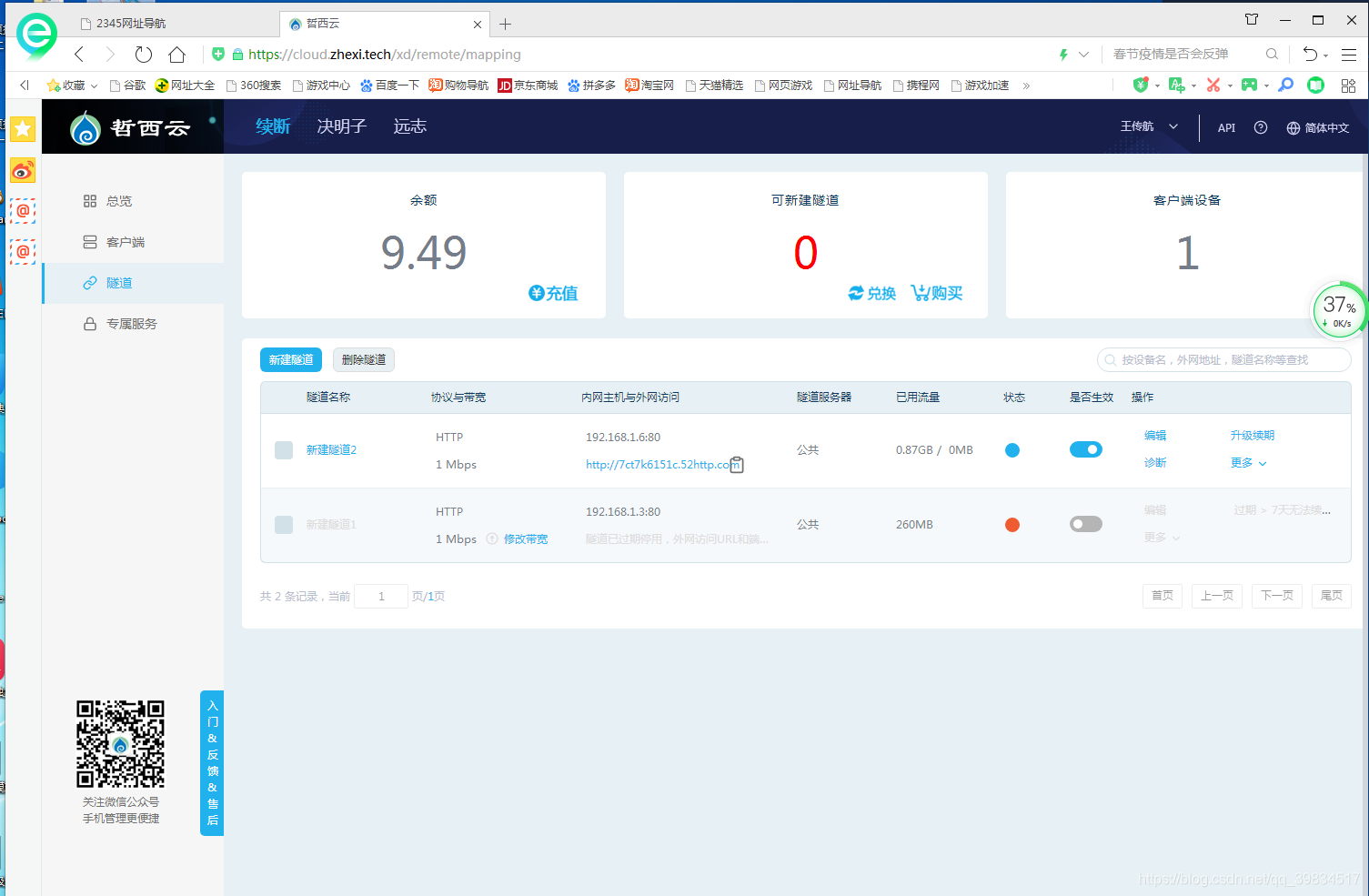Click the tunnel search input field

pos(1223,360)
